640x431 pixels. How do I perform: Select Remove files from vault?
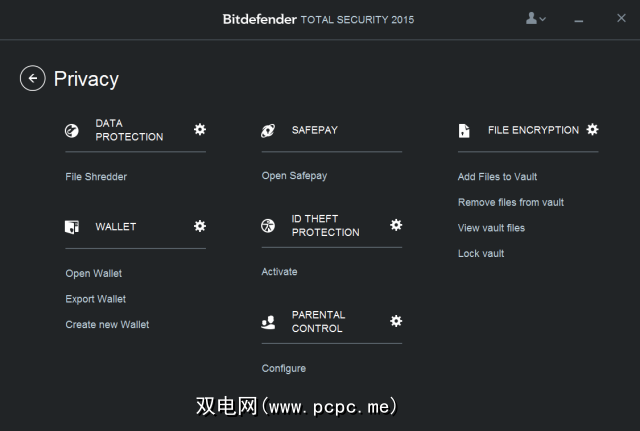pyautogui.click(x=510, y=202)
